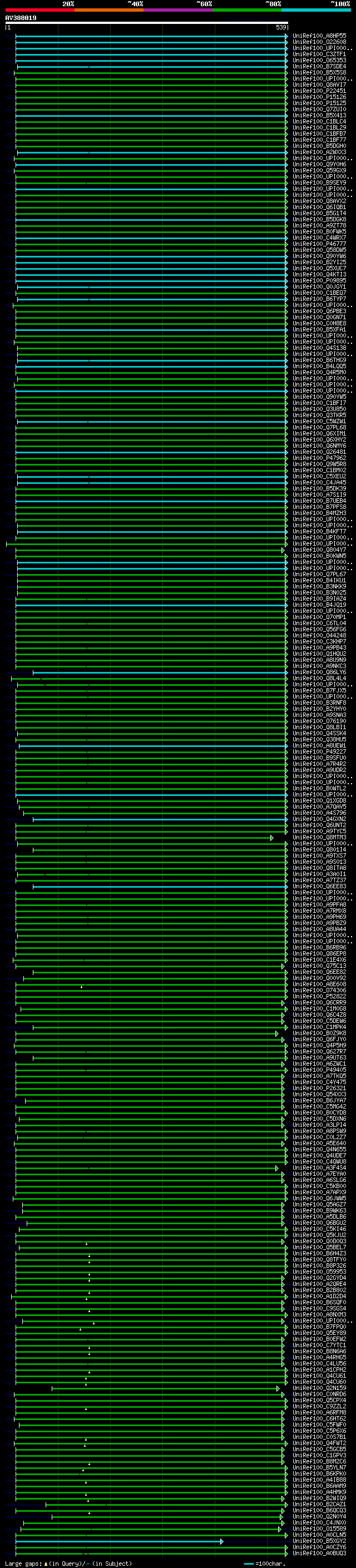Click the yellow large-gap legend triangle
The width and height of the screenshot is (356, 1568).
click(46, 1564)
